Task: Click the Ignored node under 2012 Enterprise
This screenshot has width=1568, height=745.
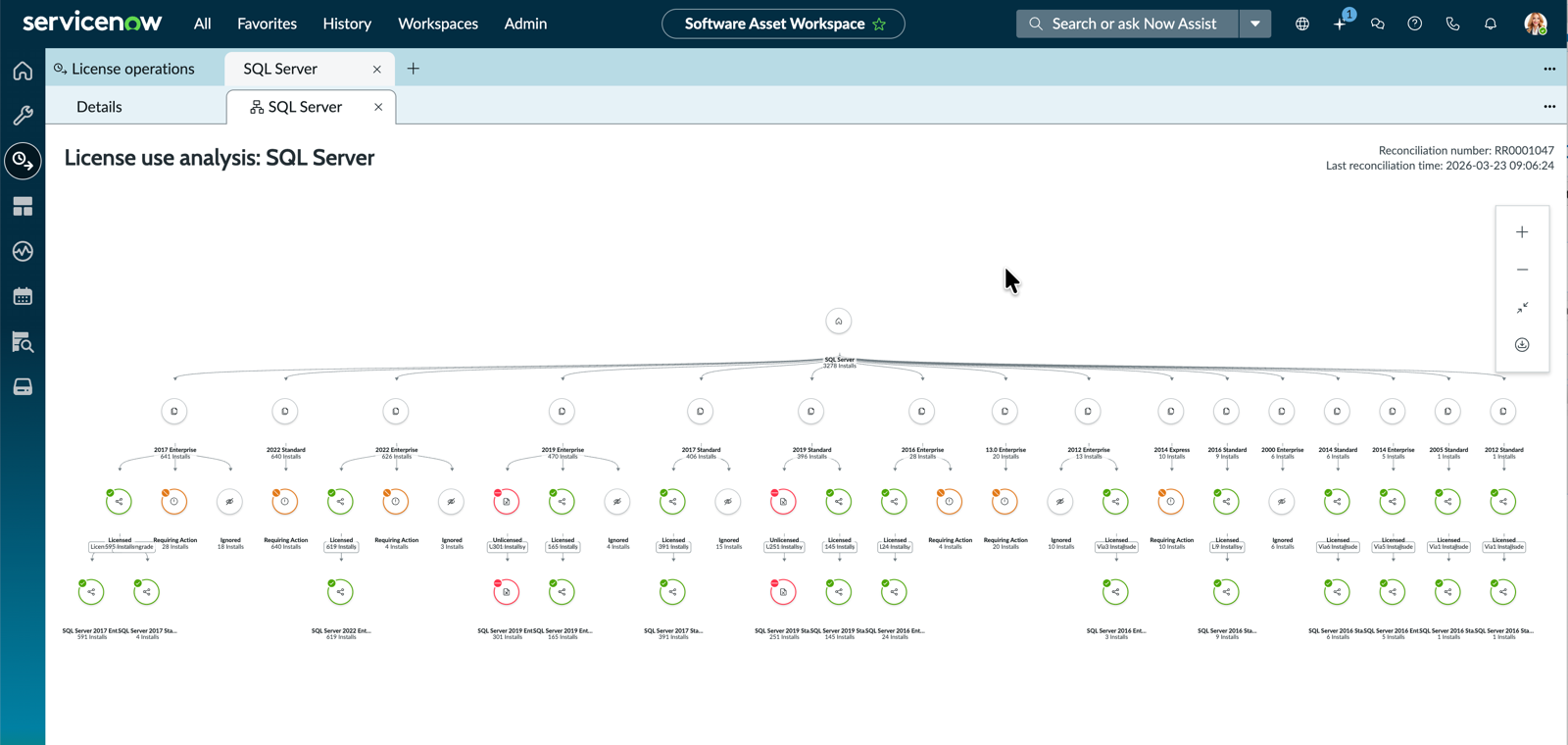Action: click(x=1060, y=502)
